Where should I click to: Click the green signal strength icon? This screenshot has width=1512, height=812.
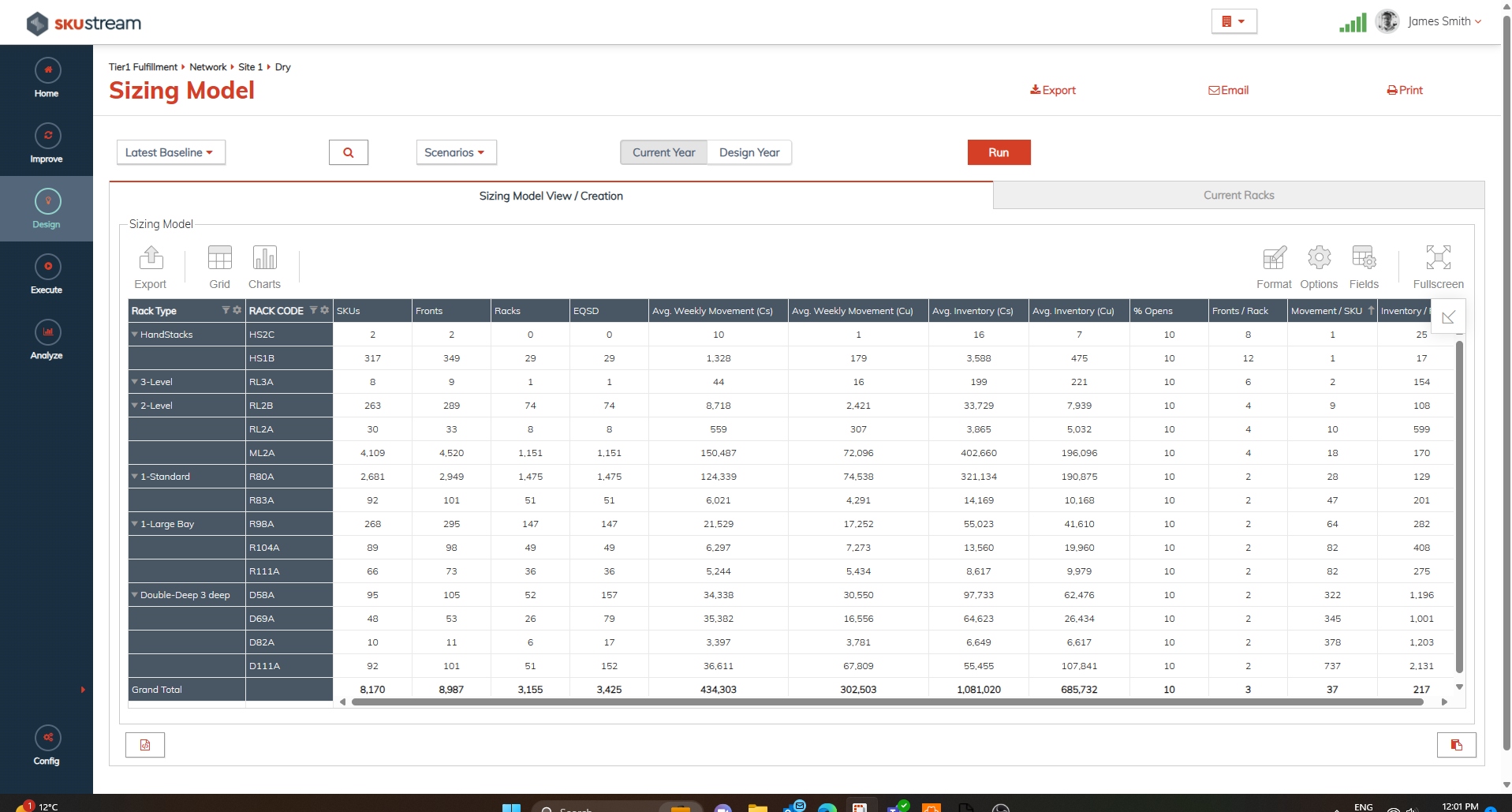[x=1353, y=23]
